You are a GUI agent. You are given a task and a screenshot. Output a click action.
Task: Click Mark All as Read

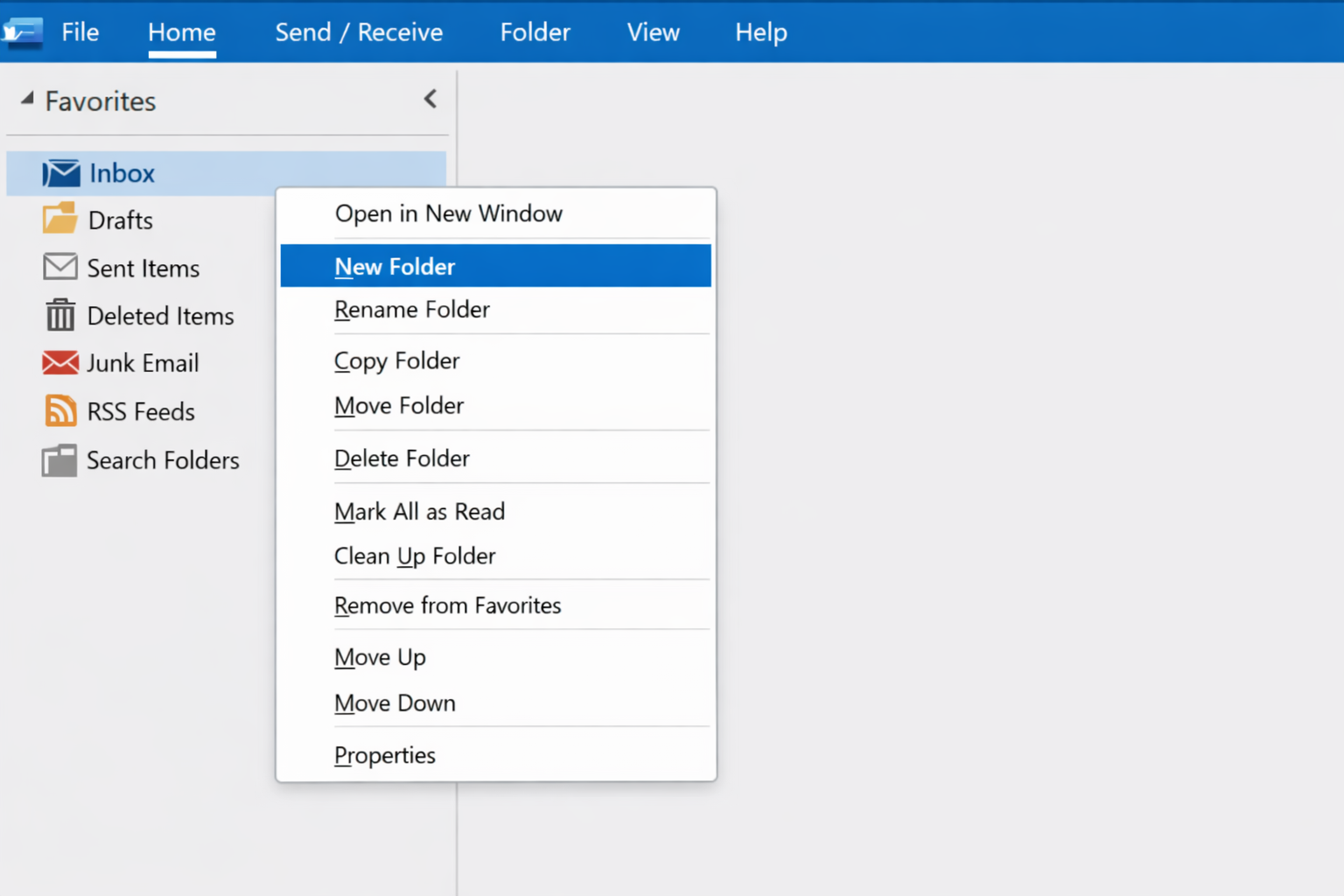pyautogui.click(x=419, y=511)
